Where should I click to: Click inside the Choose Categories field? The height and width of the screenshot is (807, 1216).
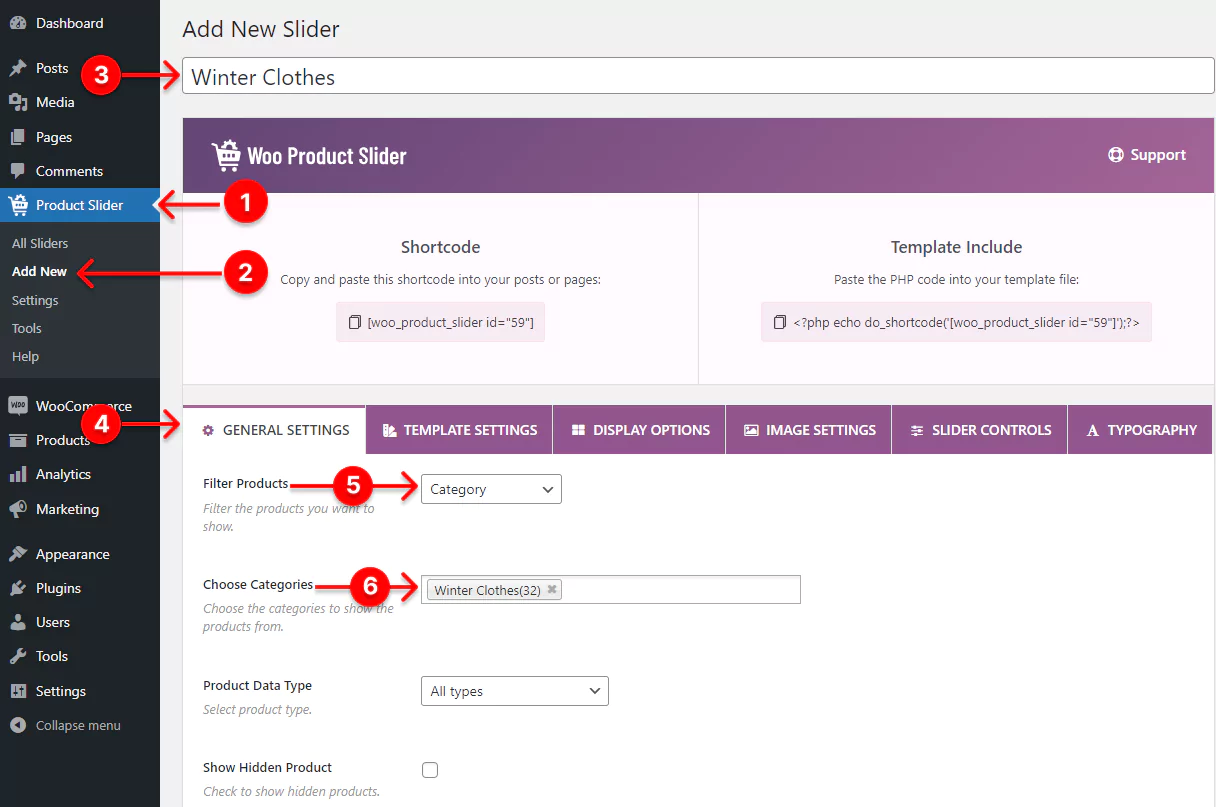[x=611, y=590]
